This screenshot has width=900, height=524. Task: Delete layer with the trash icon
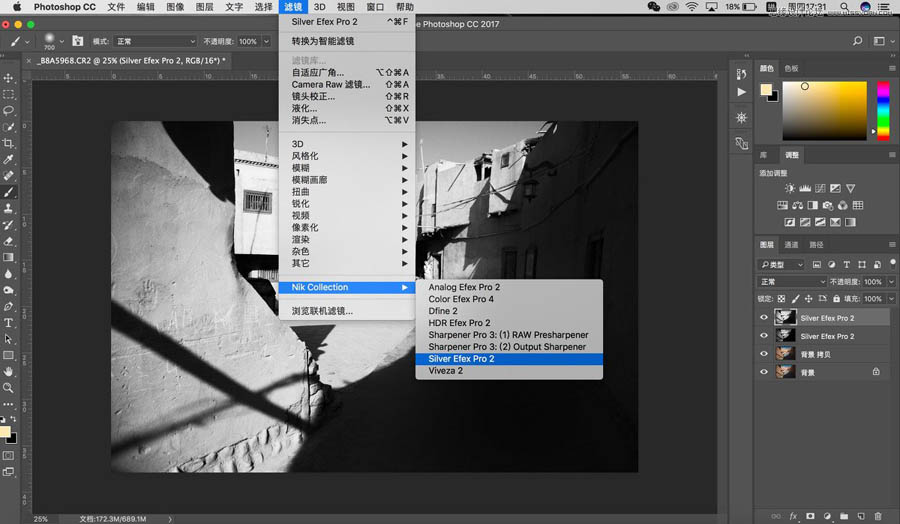point(878,516)
